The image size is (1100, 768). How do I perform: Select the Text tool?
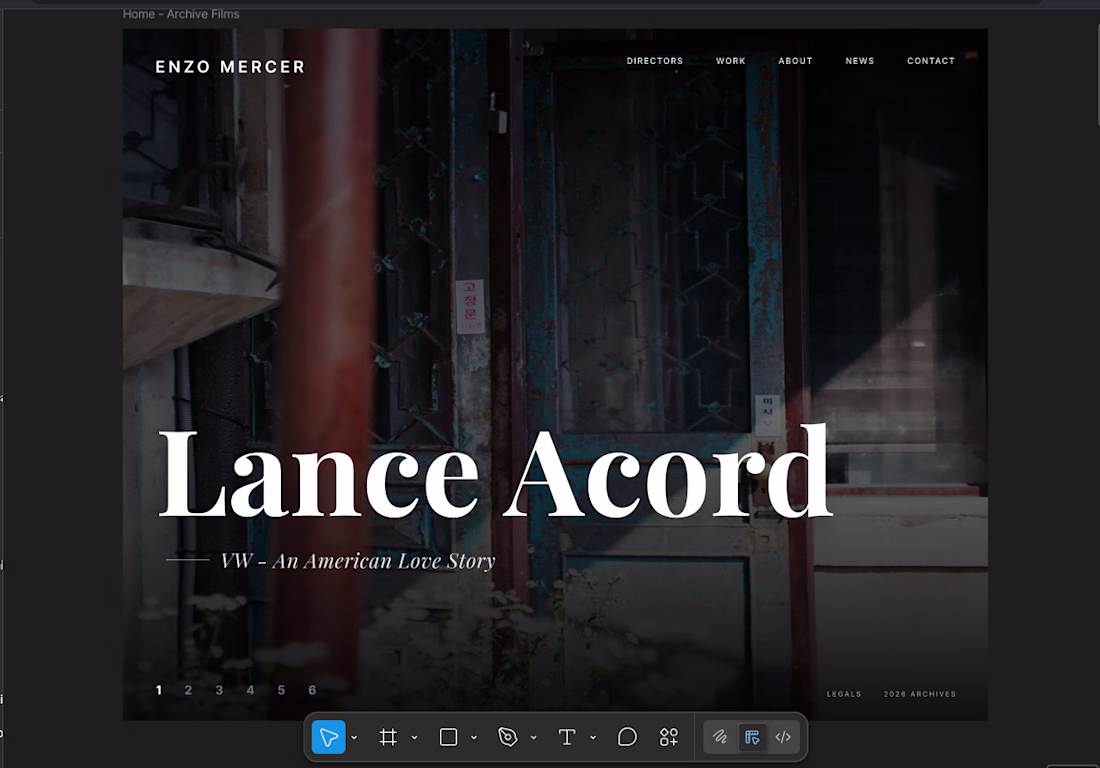[567, 737]
